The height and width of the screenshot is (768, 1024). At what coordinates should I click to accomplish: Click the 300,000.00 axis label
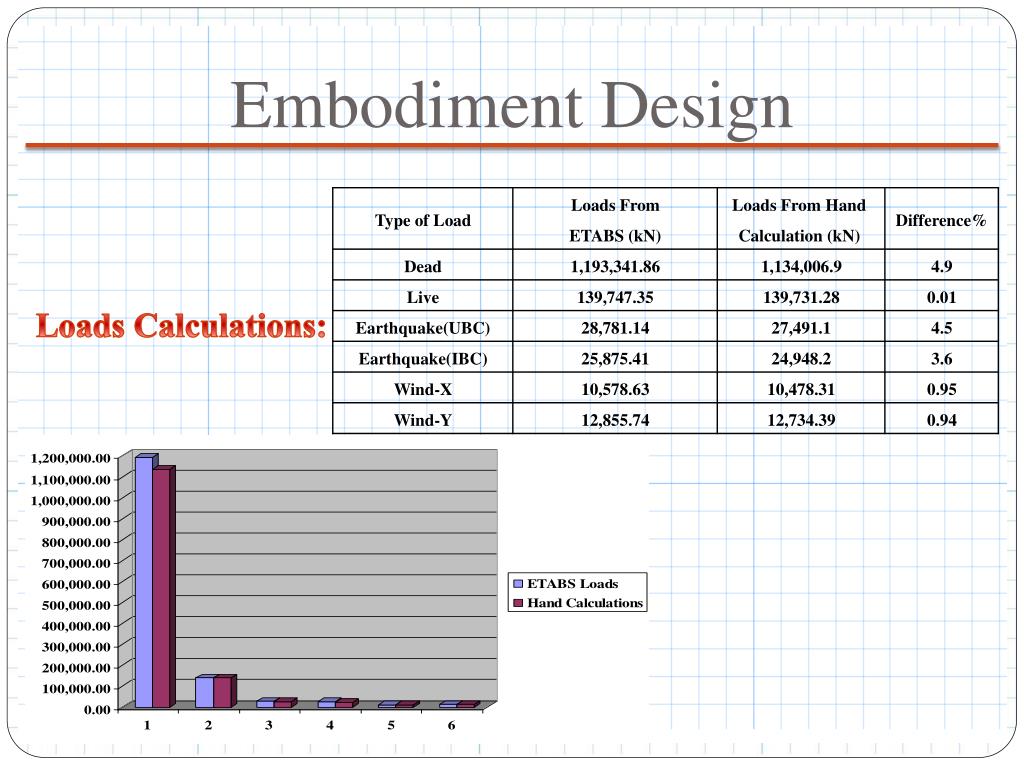click(x=76, y=647)
